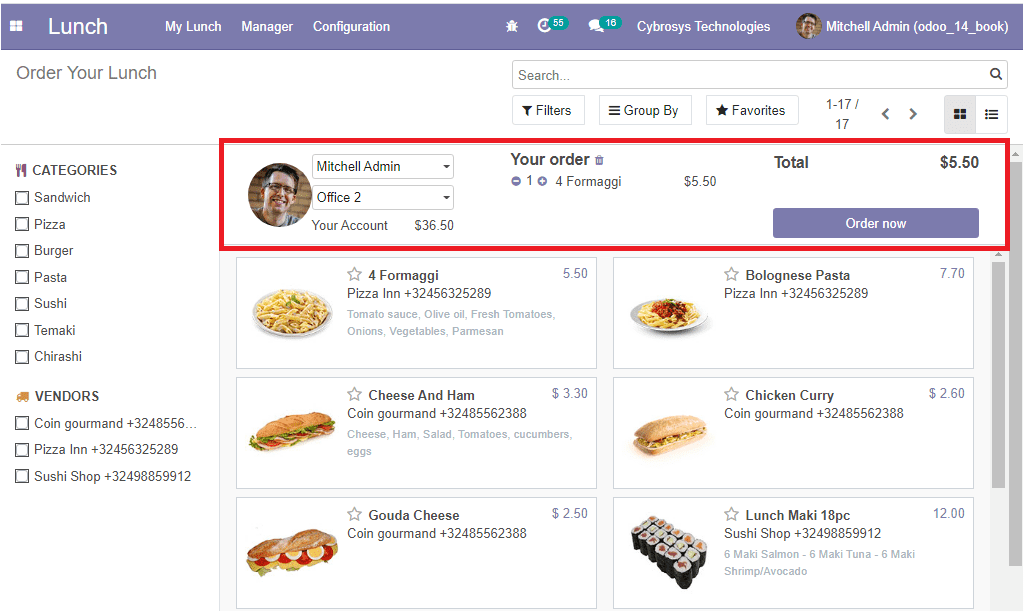Decrease 4 Formaggi quantity minus icon

[516, 181]
